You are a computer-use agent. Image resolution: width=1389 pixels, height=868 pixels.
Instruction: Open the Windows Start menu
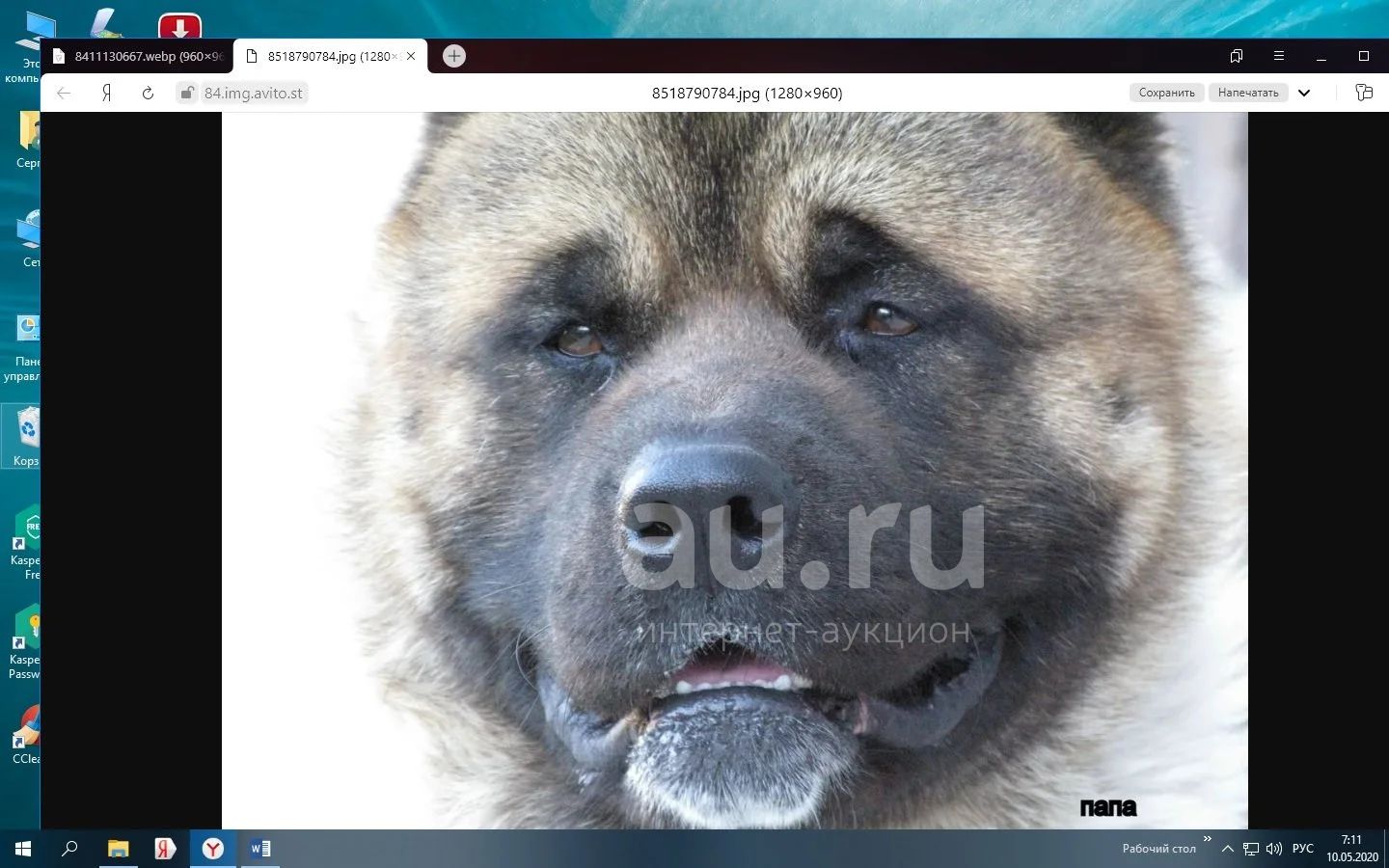[x=23, y=849]
